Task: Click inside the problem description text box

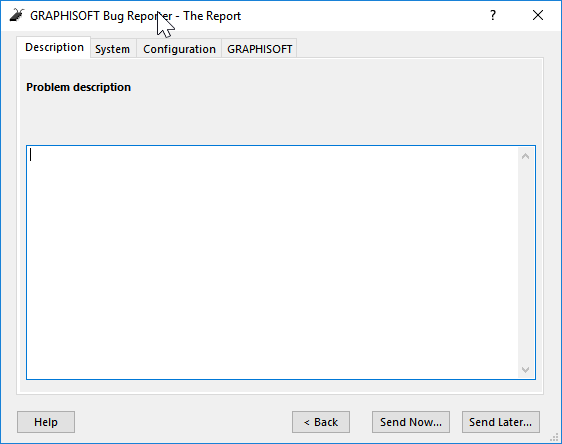Action: (272, 262)
